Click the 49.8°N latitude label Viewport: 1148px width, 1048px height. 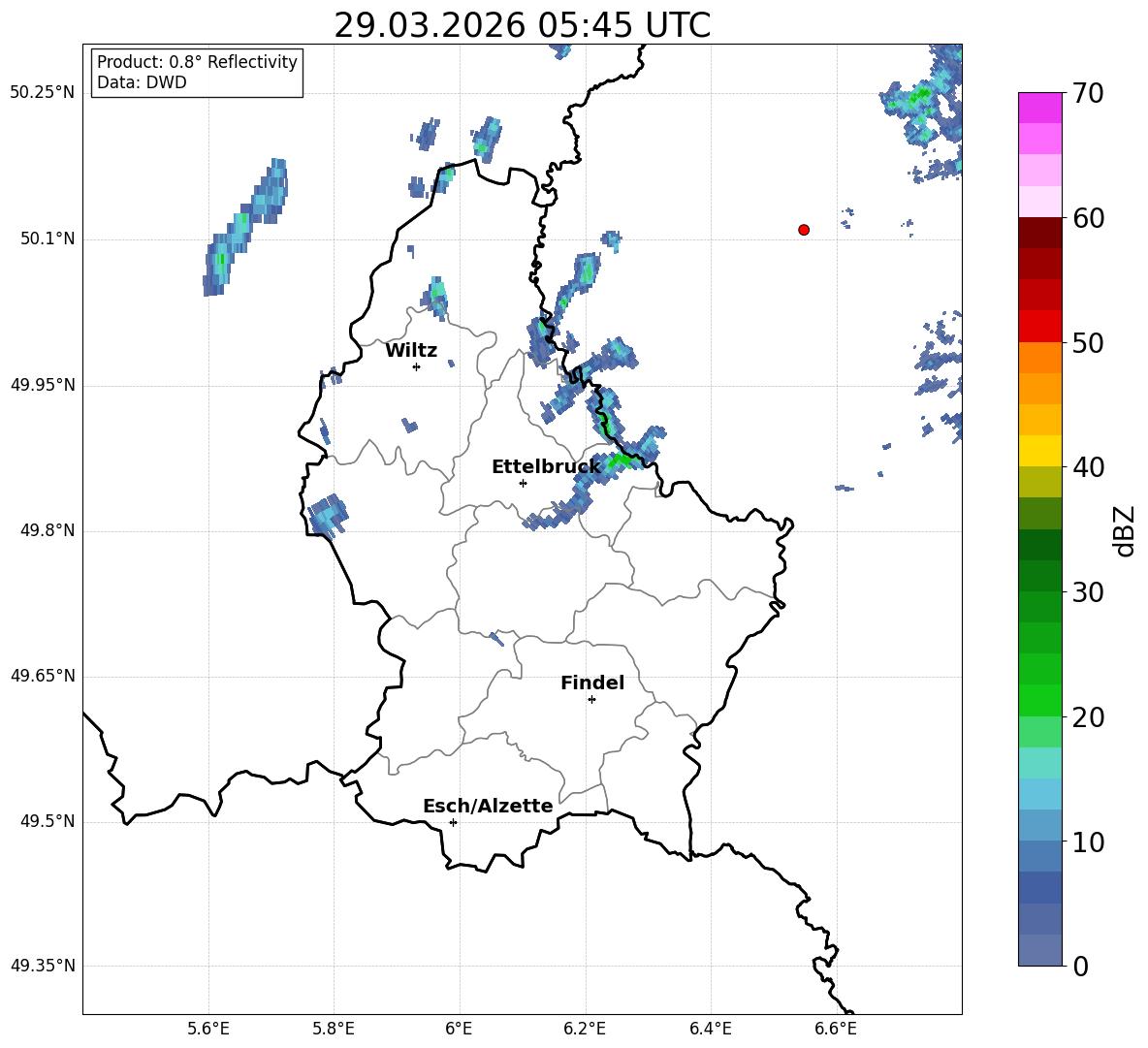point(48,530)
